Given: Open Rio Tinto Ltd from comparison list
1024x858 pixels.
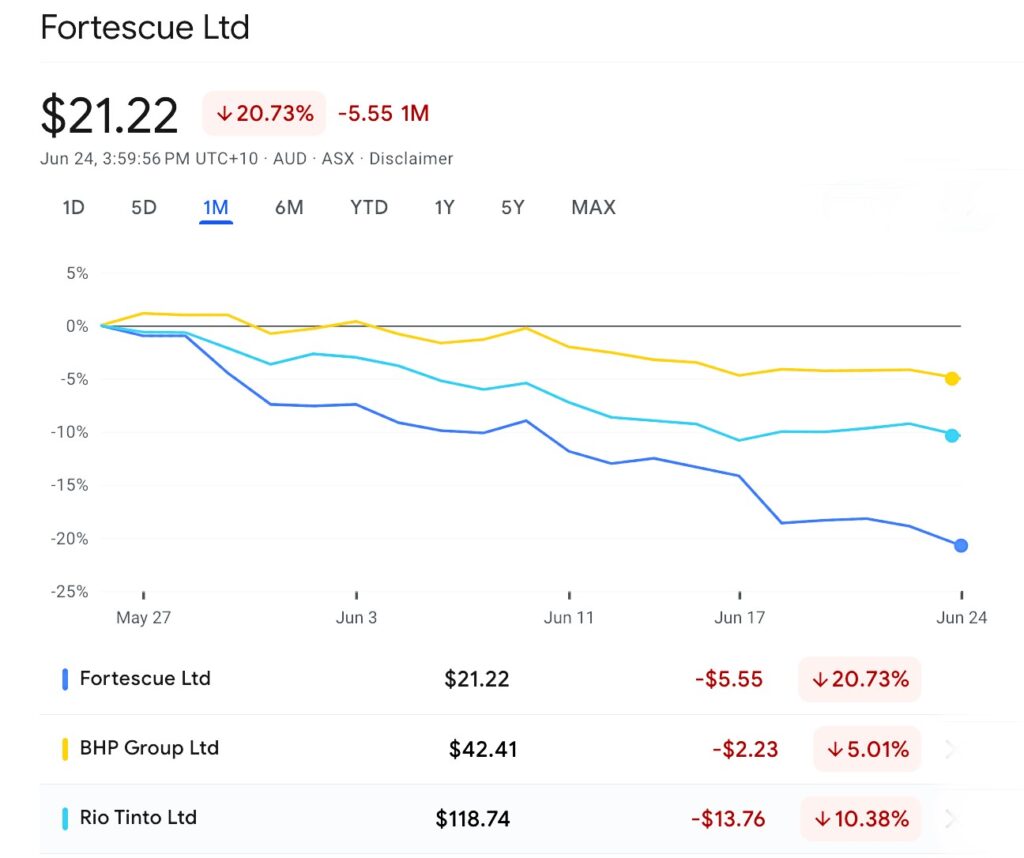Looking at the screenshot, I should click(x=138, y=818).
